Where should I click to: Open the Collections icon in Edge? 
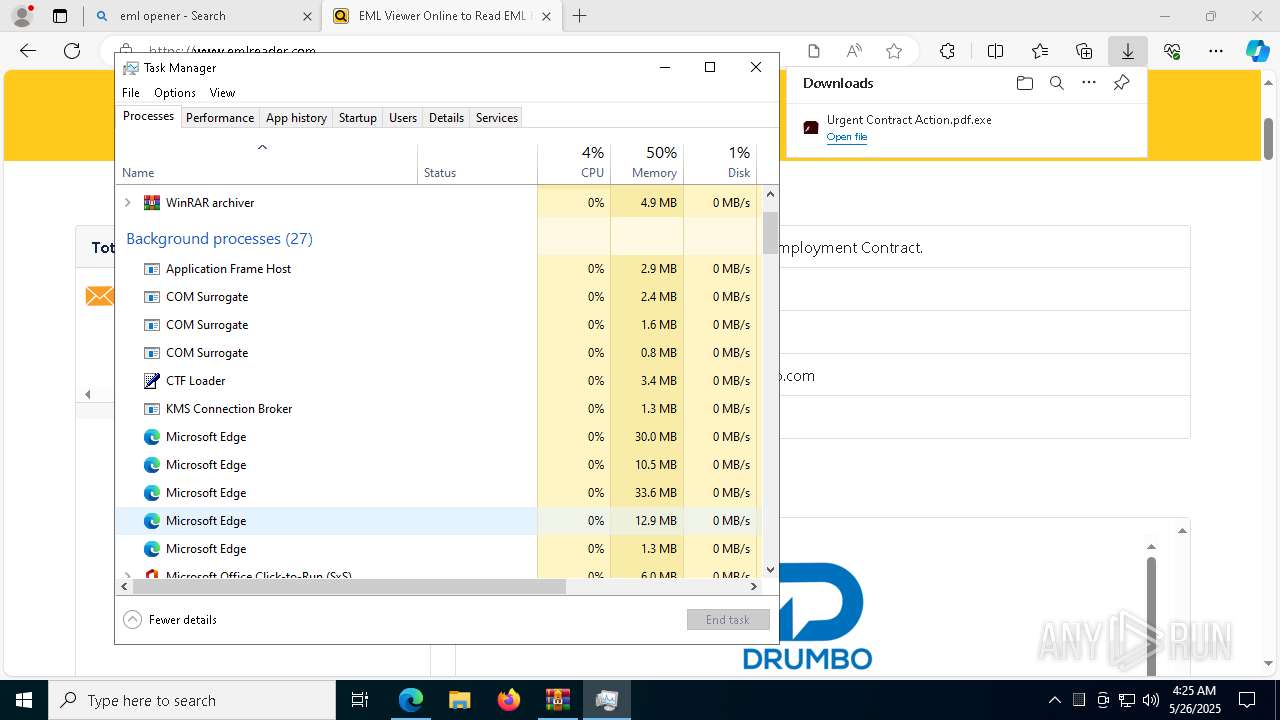(x=1084, y=51)
